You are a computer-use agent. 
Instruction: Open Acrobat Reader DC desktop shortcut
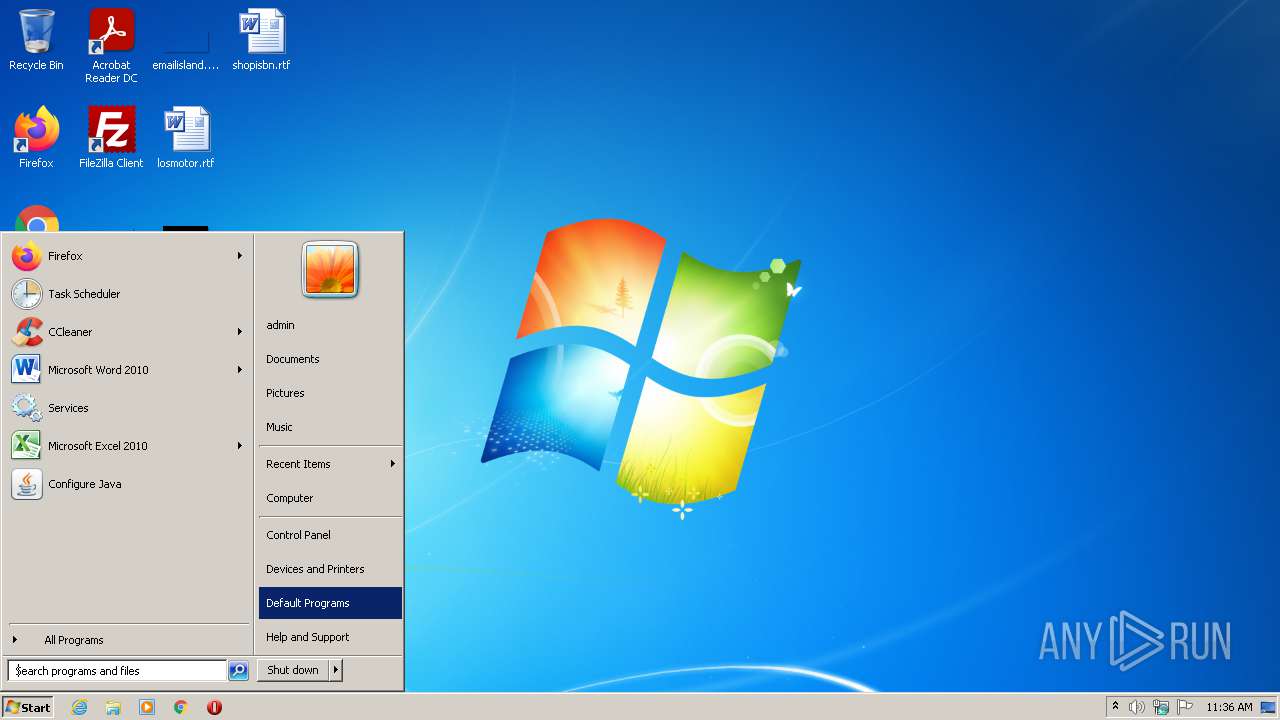pos(111,46)
